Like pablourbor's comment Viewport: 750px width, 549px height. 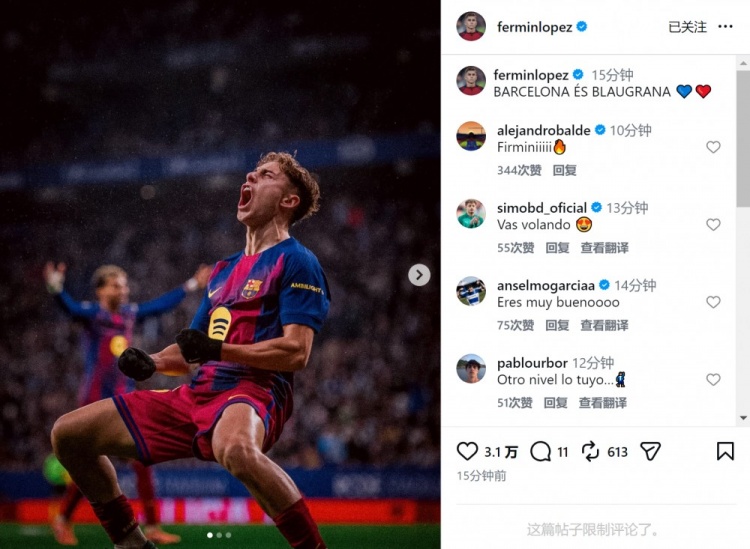pyautogui.click(x=713, y=380)
